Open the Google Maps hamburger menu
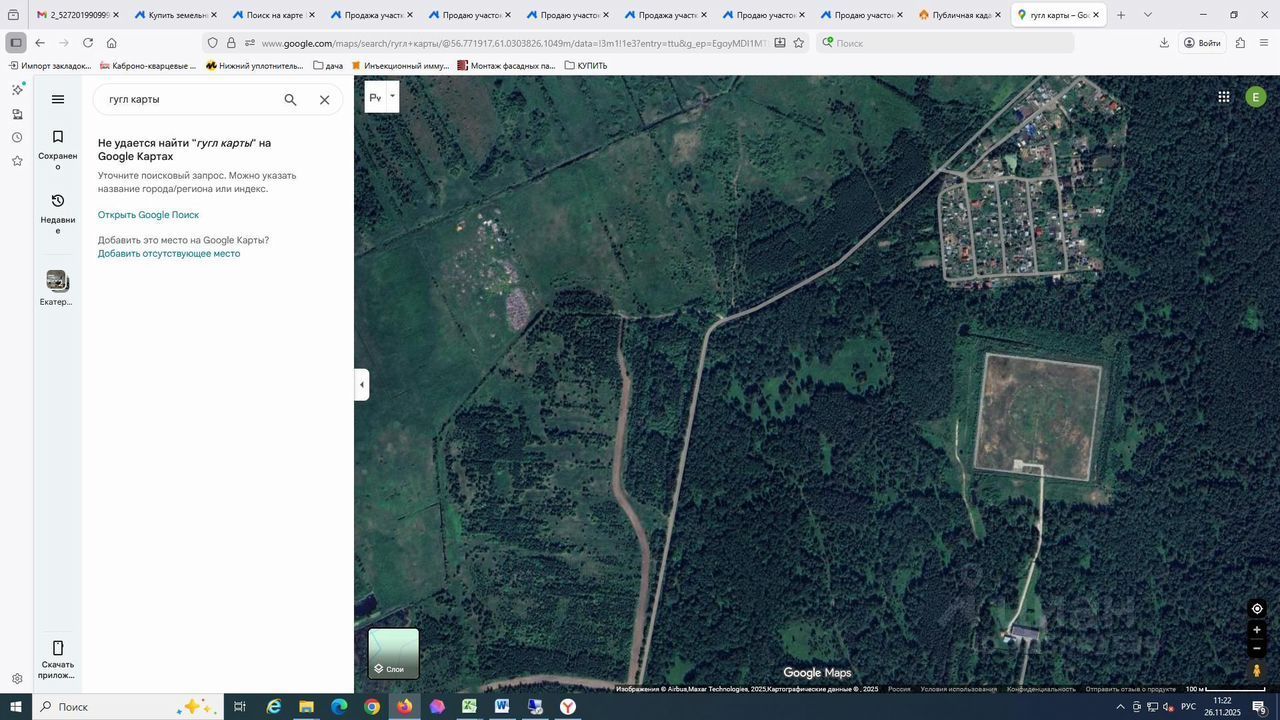Screen dimensions: 1280x720 click(x=58, y=99)
